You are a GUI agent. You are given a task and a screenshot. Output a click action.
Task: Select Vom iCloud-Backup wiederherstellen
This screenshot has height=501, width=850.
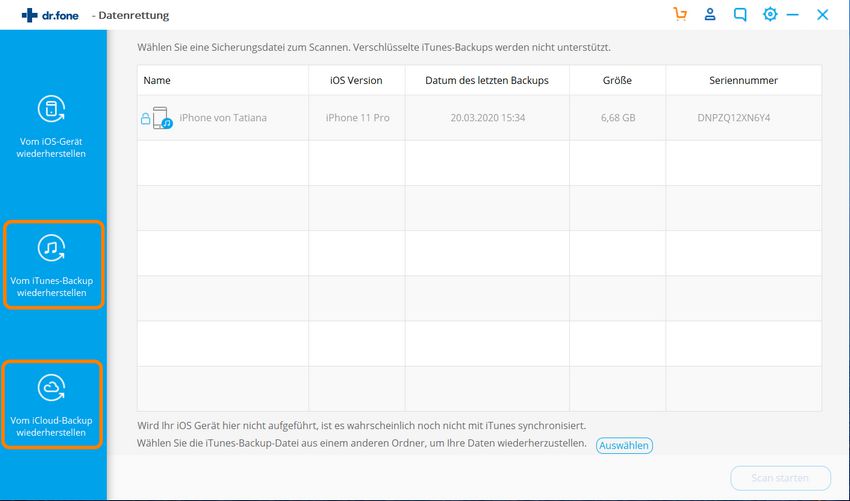(x=51, y=404)
